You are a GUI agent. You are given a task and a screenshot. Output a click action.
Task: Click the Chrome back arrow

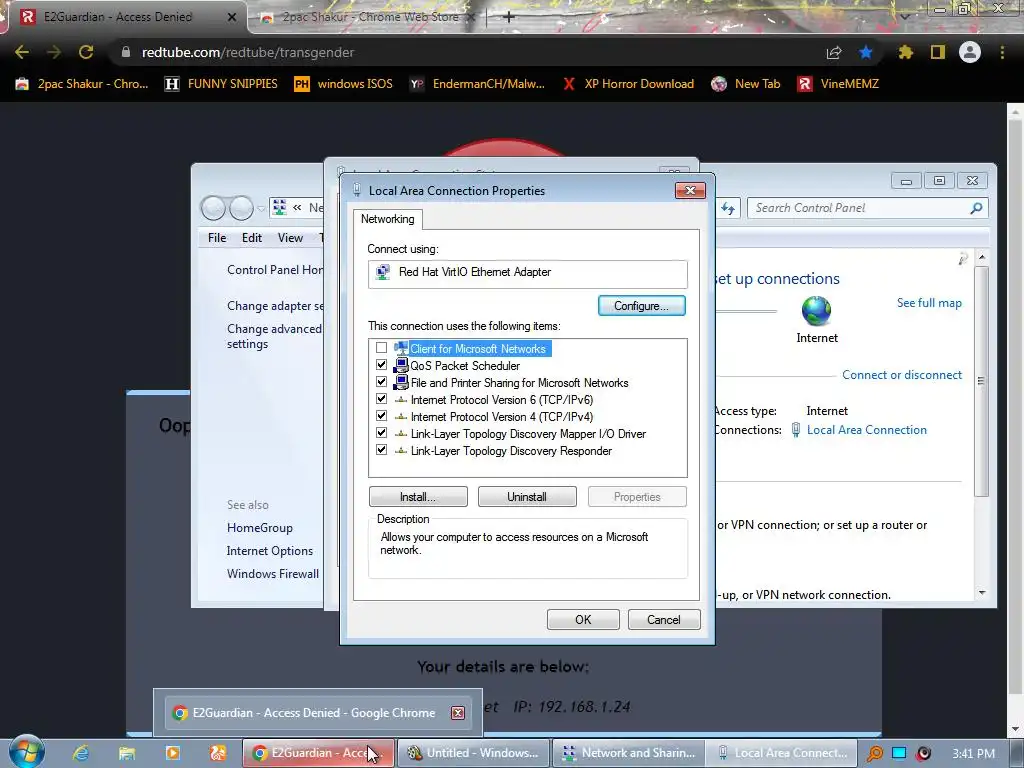[22, 52]
